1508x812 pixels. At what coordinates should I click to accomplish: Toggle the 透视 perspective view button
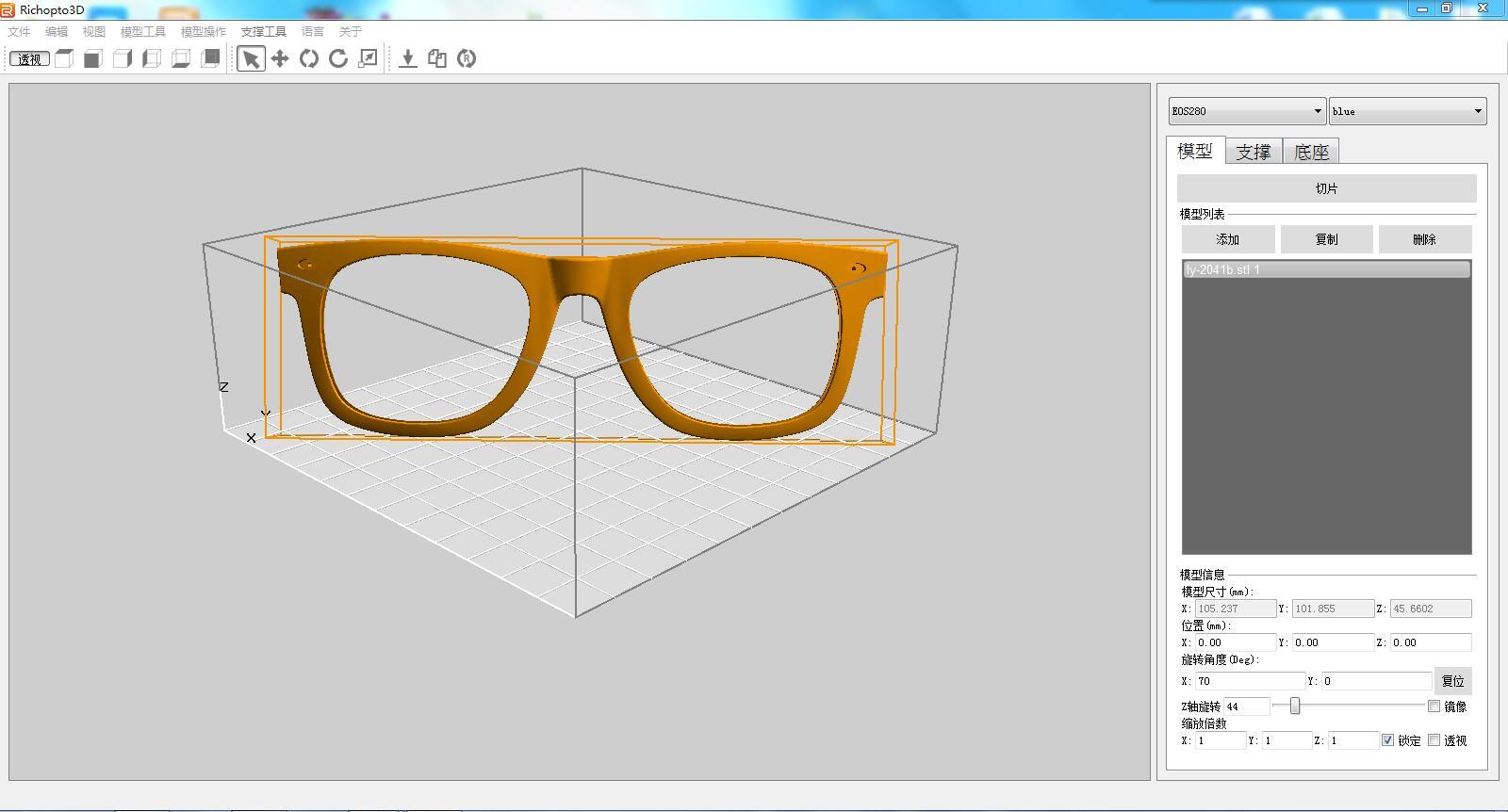click(29, 58)
